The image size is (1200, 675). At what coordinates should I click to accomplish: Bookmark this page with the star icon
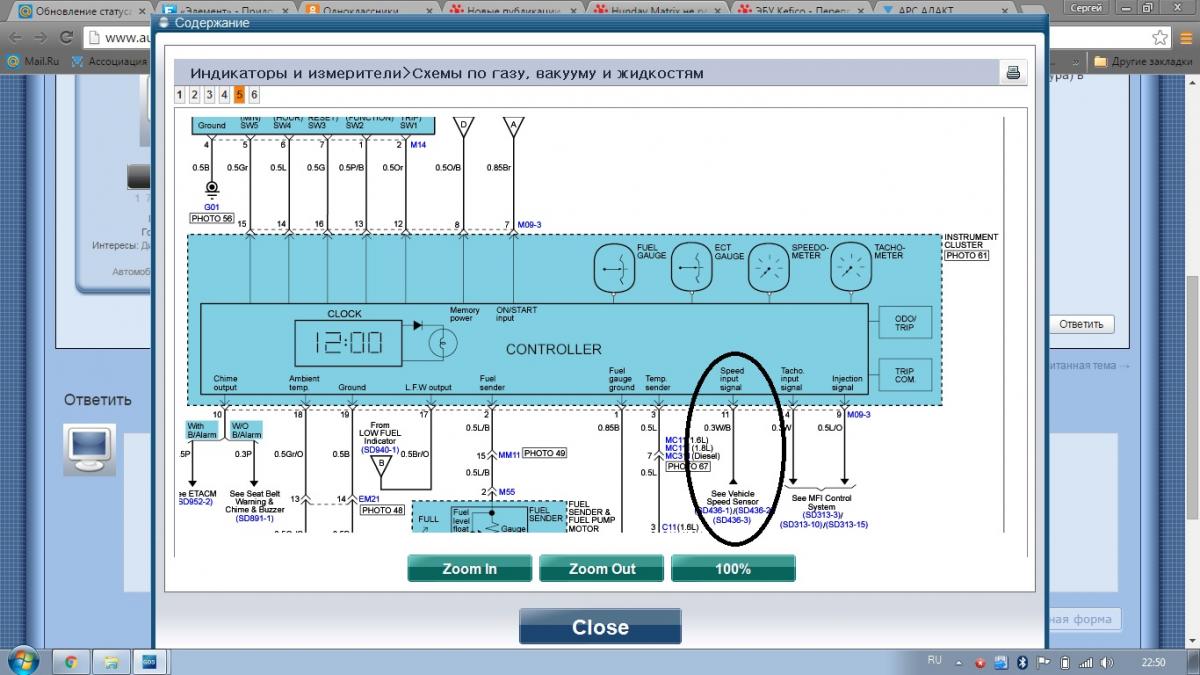(x=1159, y=37)
